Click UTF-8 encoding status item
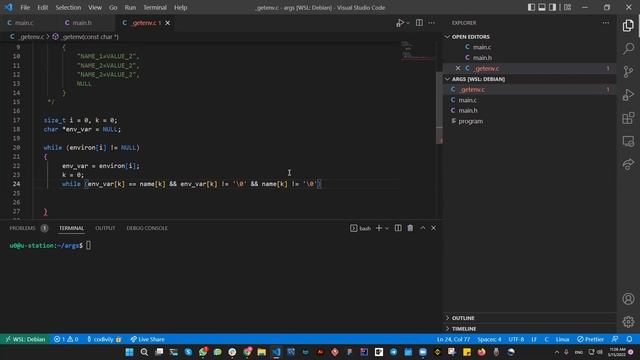This screenshot has height=360, width=640. (516, 339)
